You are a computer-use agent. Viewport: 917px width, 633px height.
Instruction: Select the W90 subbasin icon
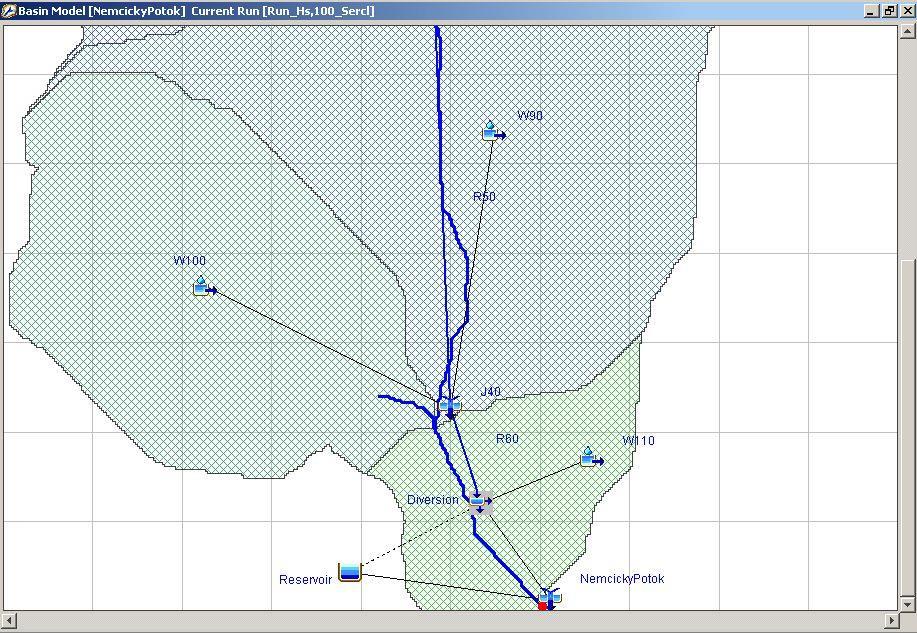494,132
